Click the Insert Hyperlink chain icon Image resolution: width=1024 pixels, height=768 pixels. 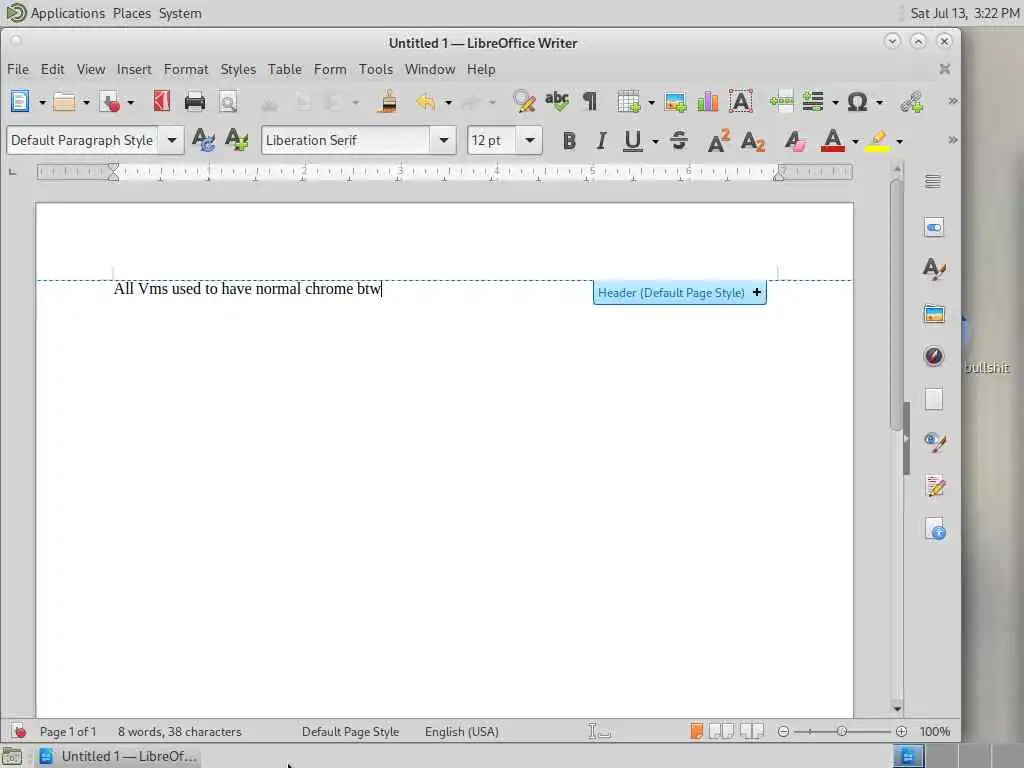coord(912,102)
